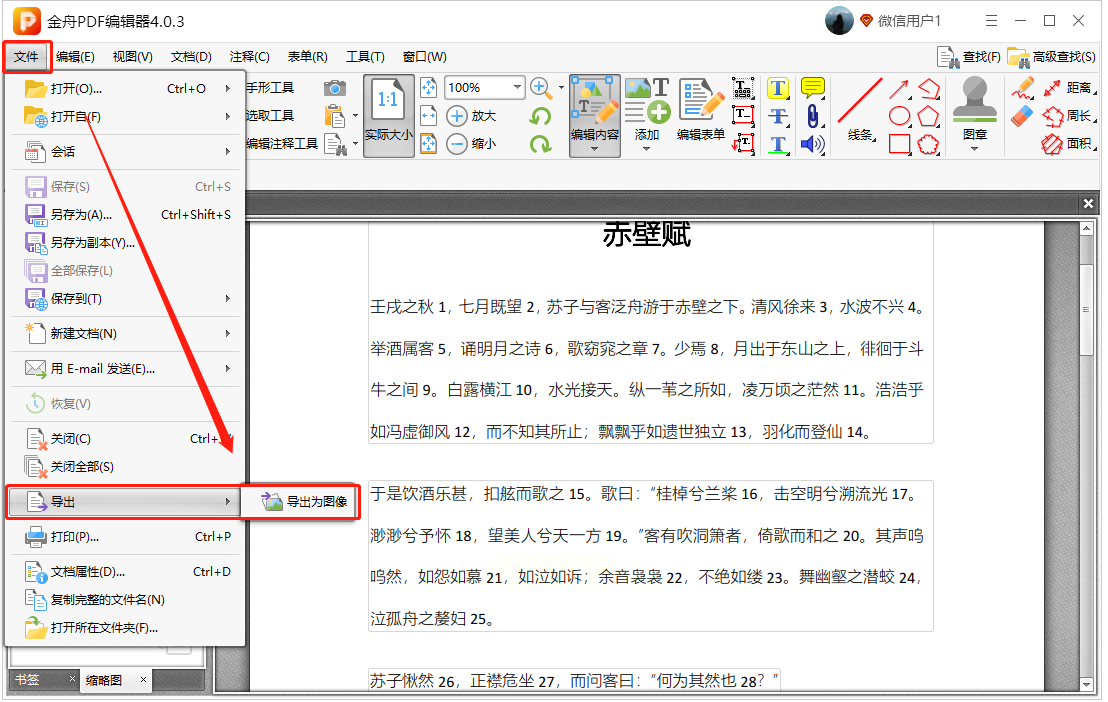Open the Annotation (注释) menu
Screen dimensions: 1108x702
click(250, 57)
